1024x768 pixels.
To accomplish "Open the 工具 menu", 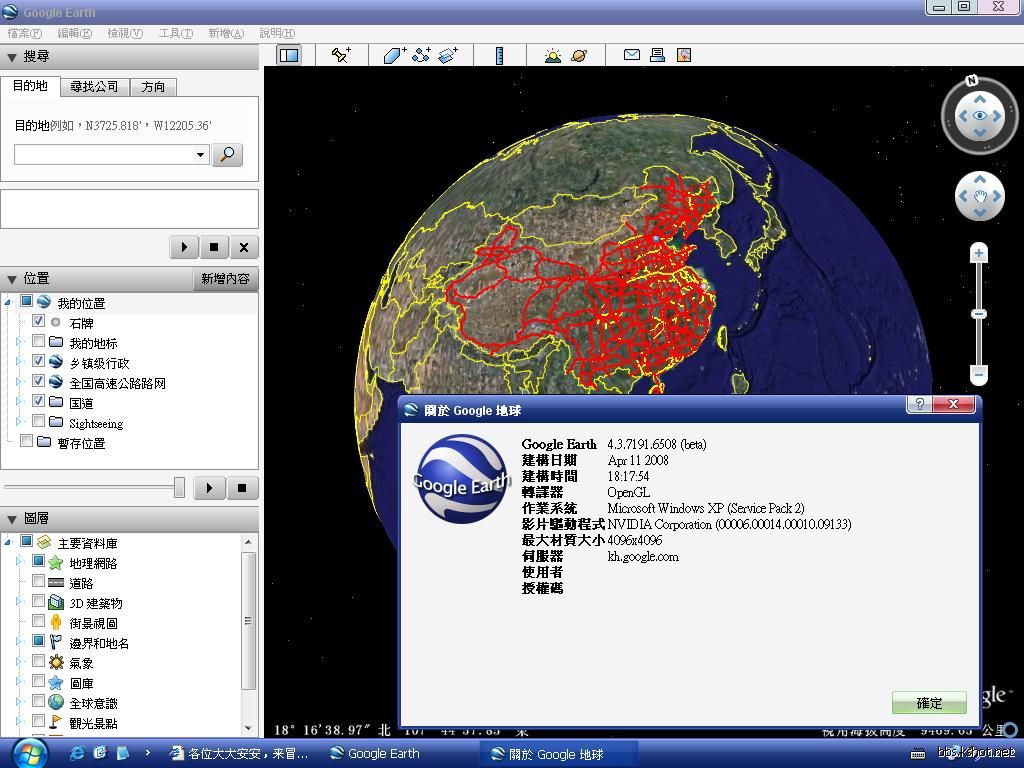I will (x=175, y=33).
